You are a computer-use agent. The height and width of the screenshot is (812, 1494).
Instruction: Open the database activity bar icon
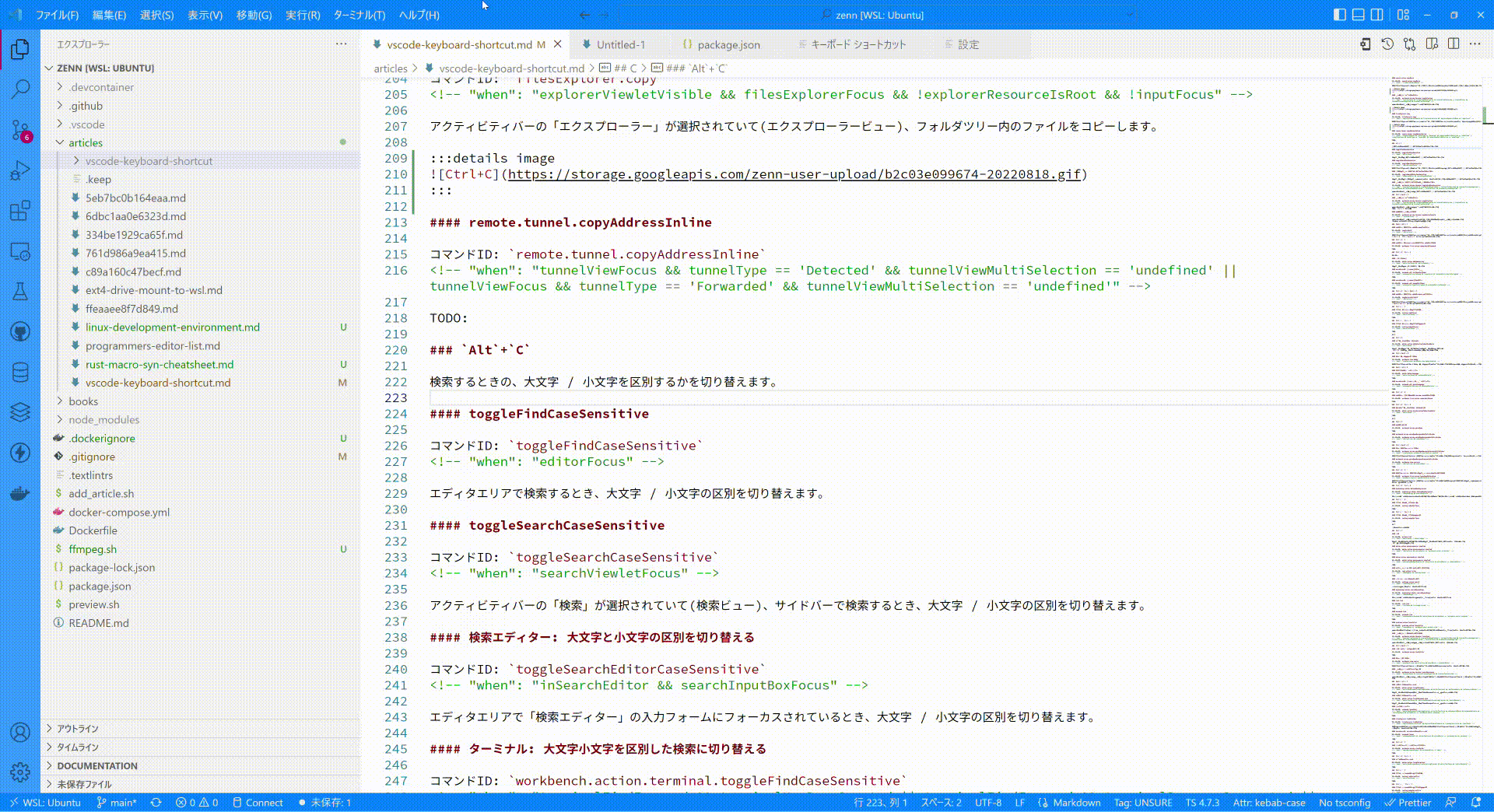(20, 373)
